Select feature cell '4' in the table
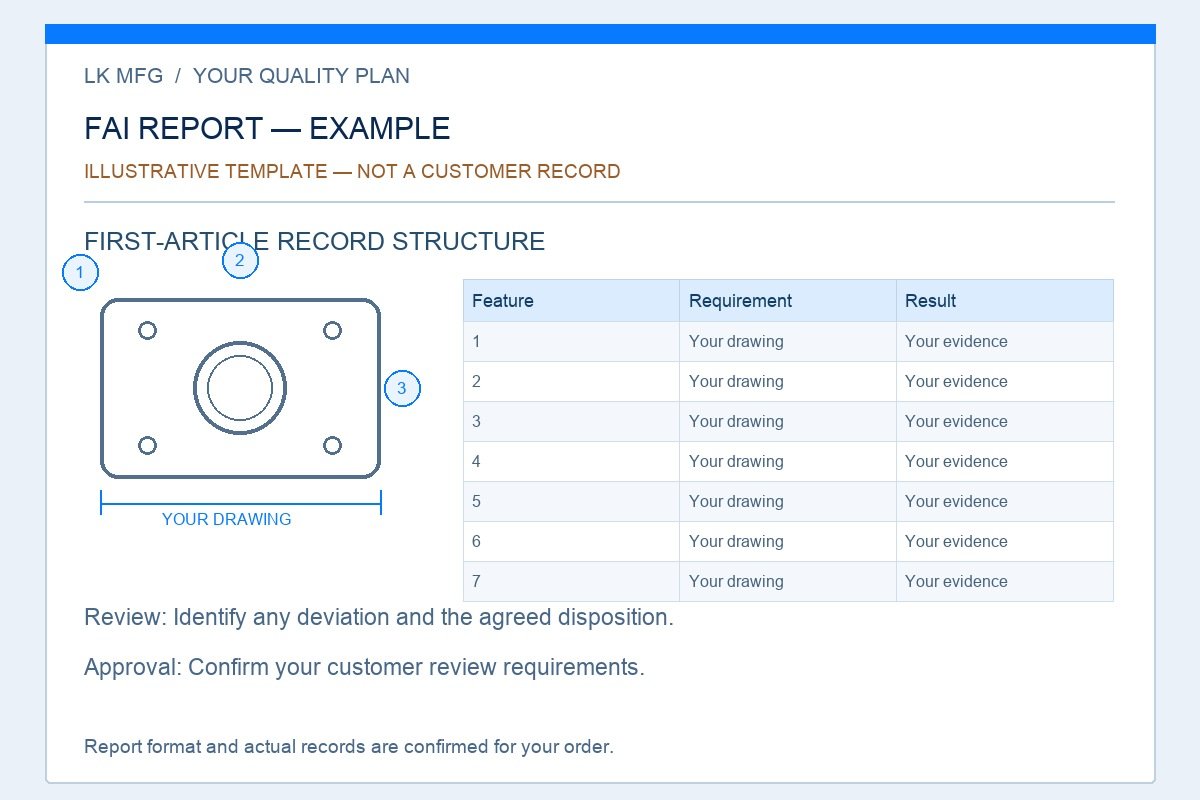The width and height of the screenshot is (1200, 800). [571, 461]
